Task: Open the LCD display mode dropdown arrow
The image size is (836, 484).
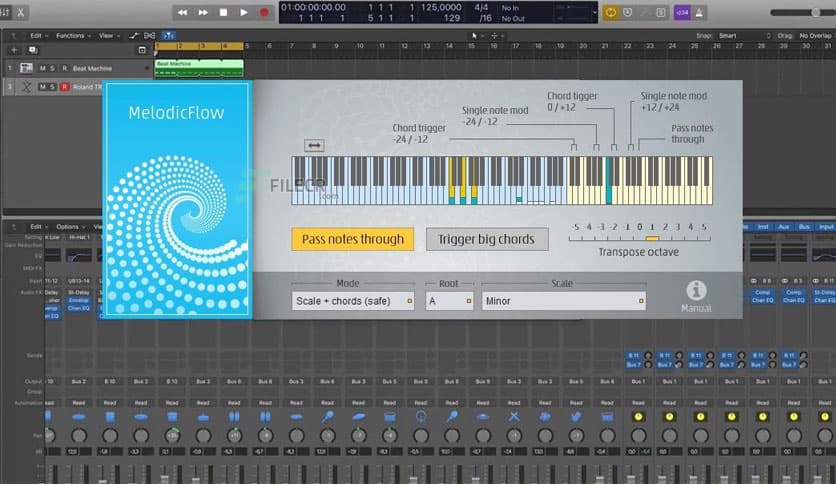Action: pyautogui.click(x=594, y=12)
